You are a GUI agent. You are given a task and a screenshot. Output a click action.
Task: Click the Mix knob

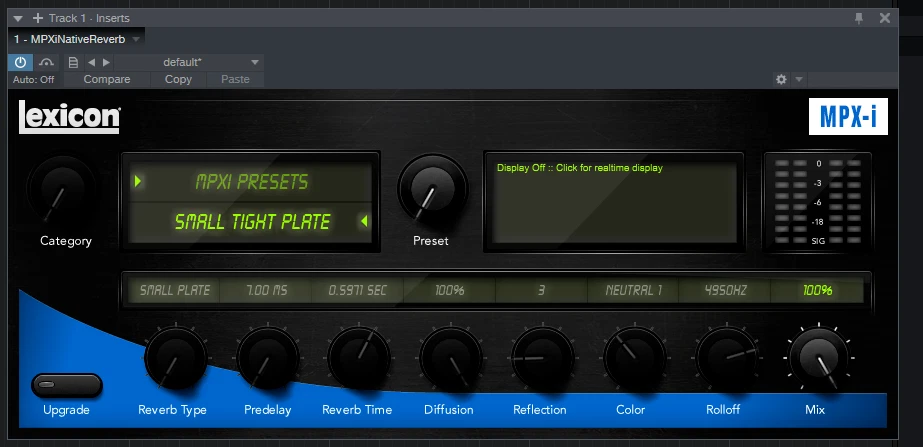pos(819,357)
